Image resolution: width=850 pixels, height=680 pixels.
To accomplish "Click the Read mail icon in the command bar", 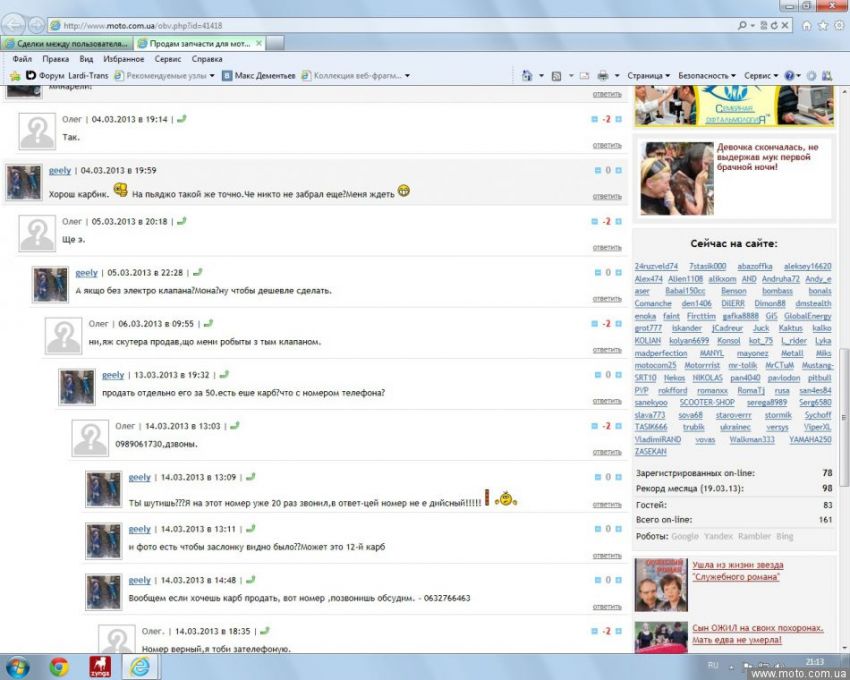I will tap(584, 76).
